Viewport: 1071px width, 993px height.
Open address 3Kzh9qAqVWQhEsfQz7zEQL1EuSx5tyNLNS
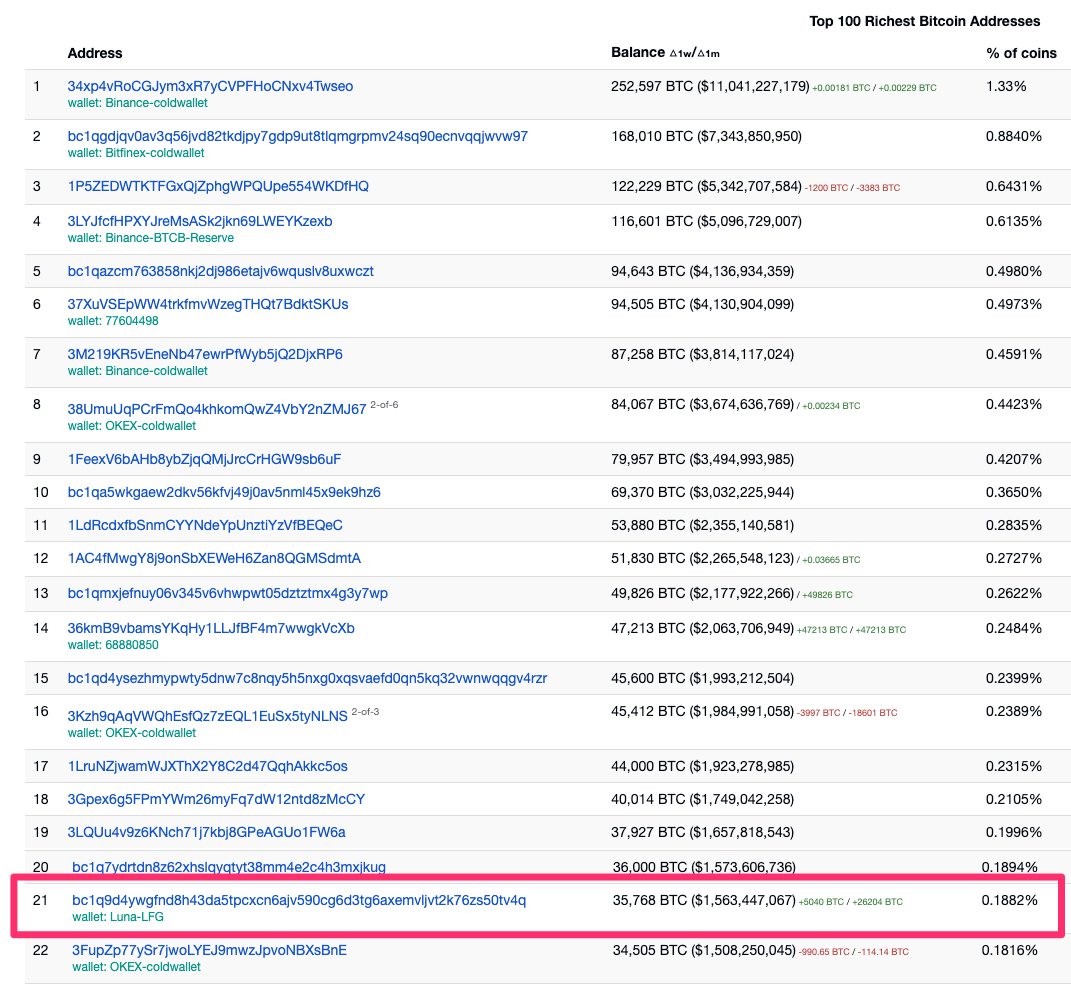point(208,716)
